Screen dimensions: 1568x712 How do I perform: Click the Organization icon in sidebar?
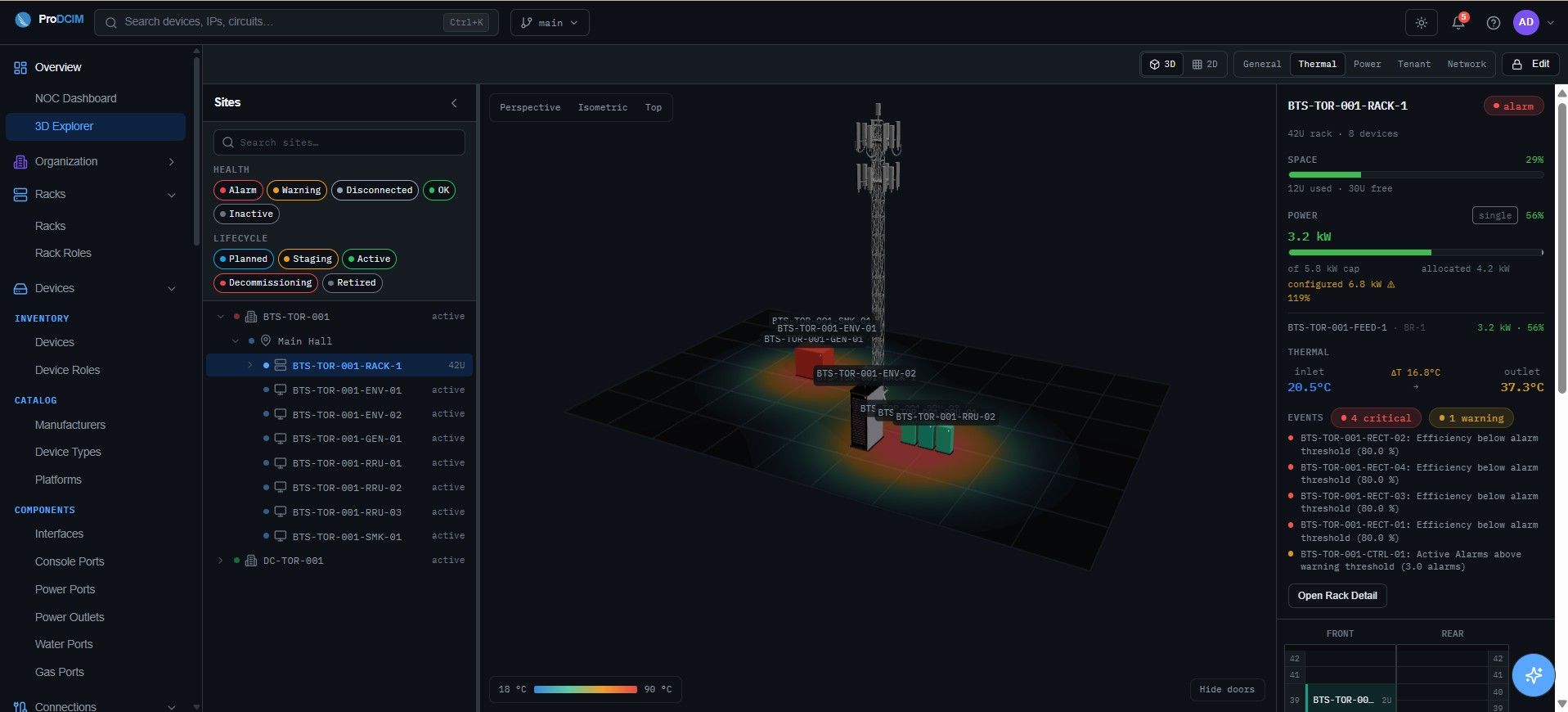20,162
